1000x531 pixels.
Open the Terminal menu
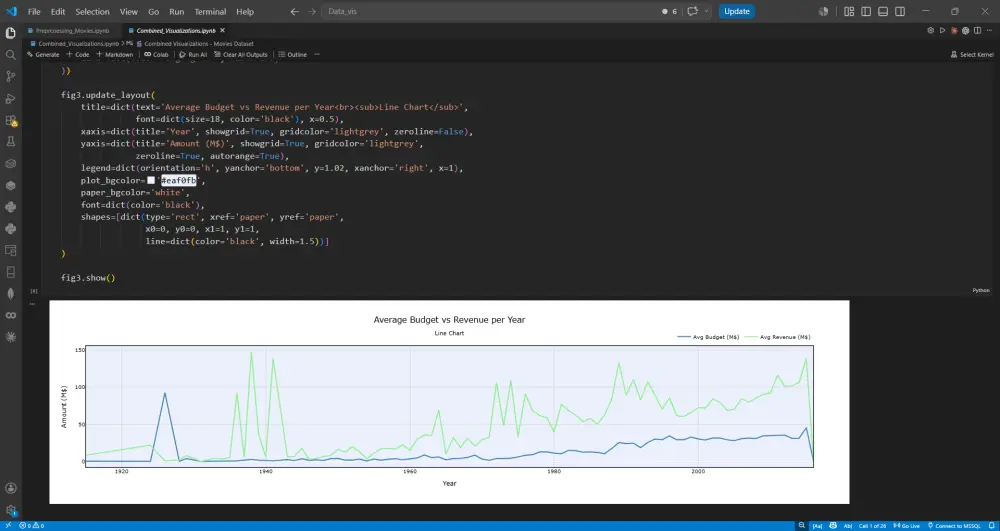click(210, 11)
